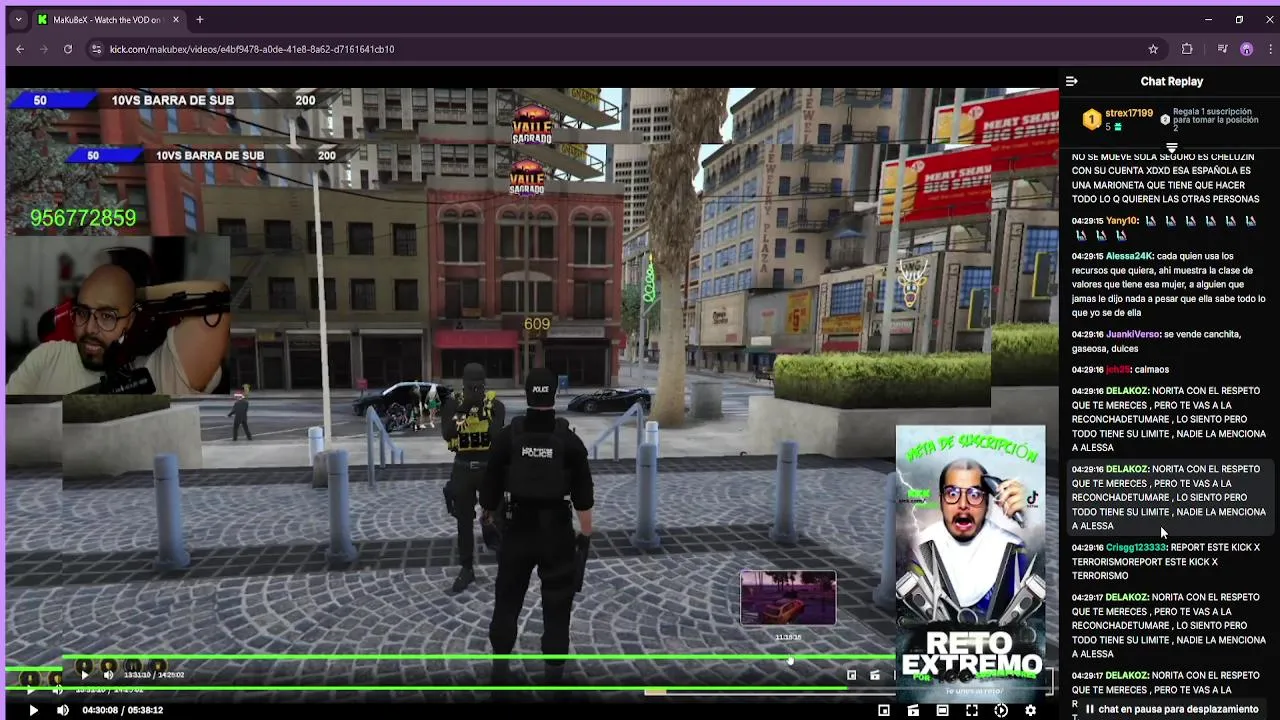The image size is (1280, 720).
Task: Open the playback speed control icon
Action: click(1001, 710)
